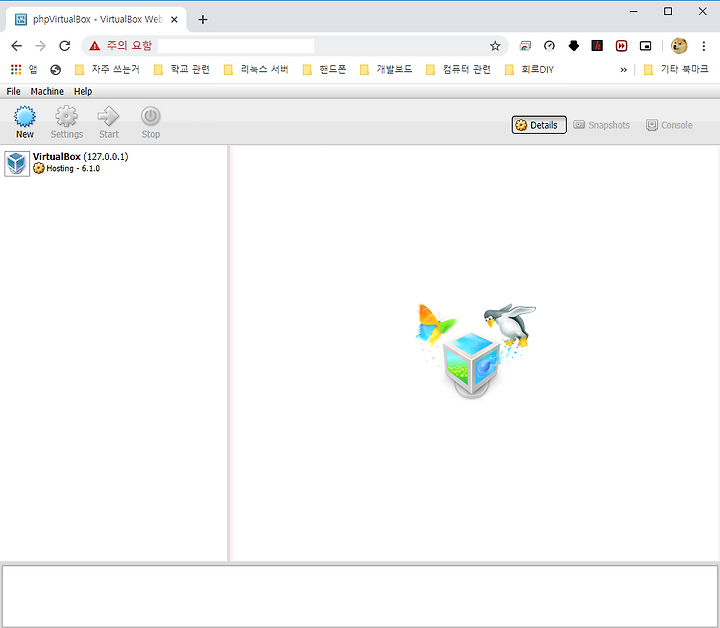Open the 개발보드 bookmark folder
Screen dimensions: 720x628
click(x=386, y=69)
